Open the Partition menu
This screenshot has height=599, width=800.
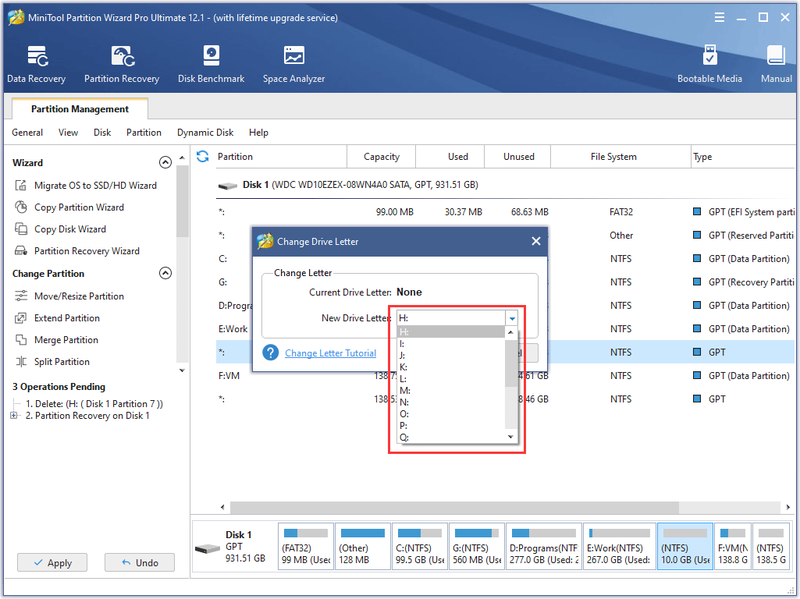[144, 132]
